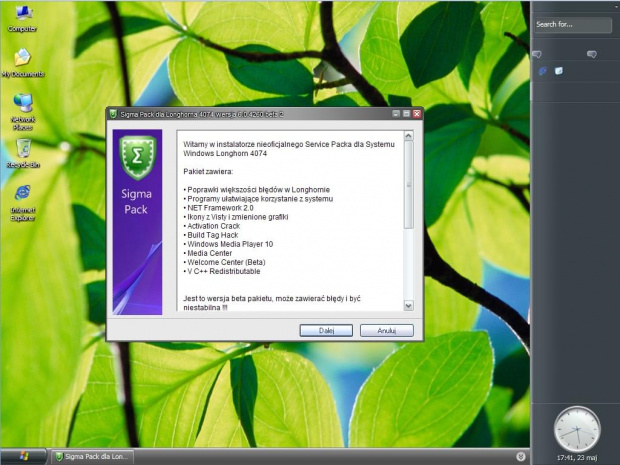Click the 'V C++ Redistributable' line

tap(222, 272)
